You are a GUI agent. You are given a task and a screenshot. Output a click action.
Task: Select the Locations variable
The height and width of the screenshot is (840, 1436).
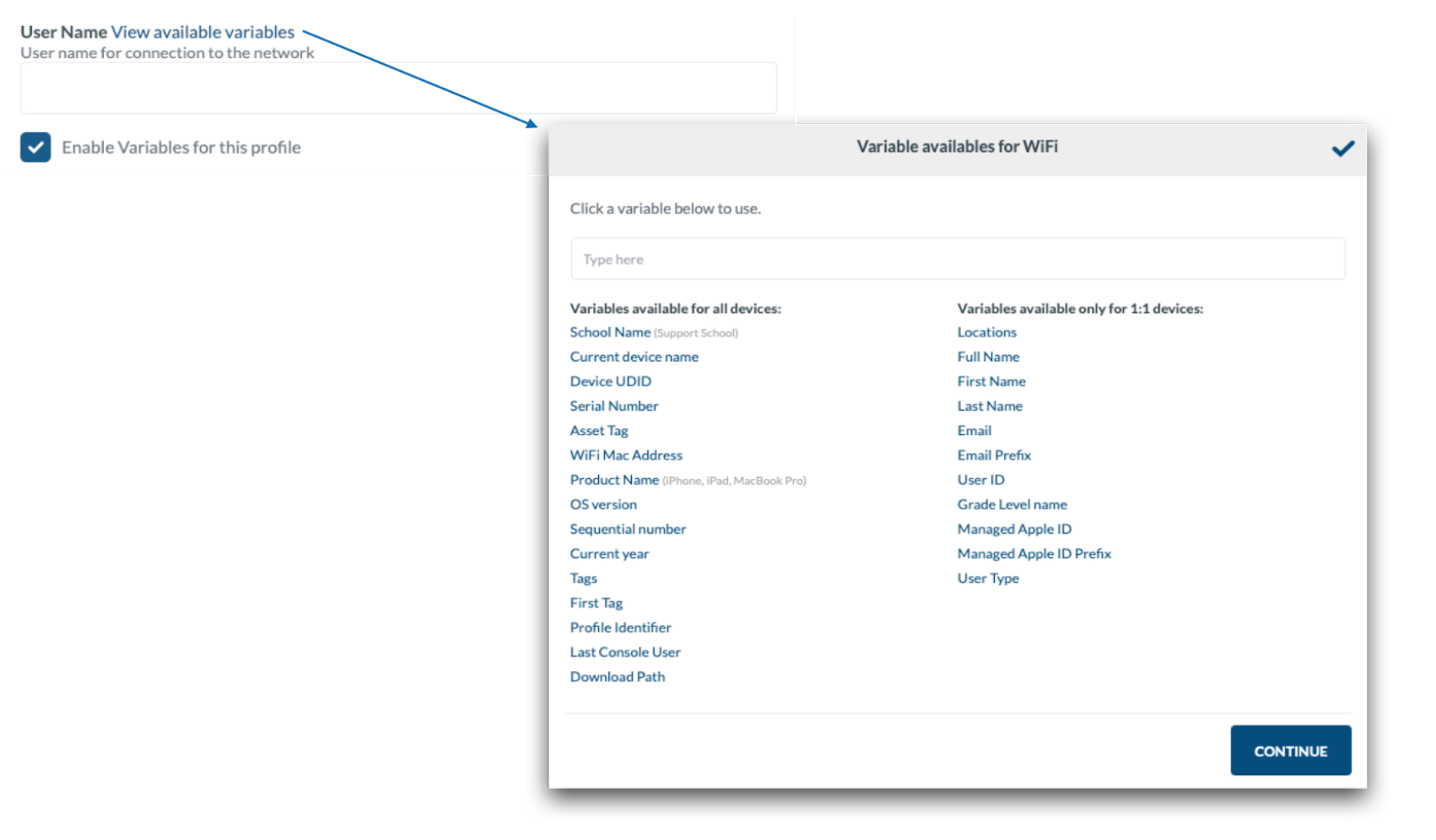986,332
